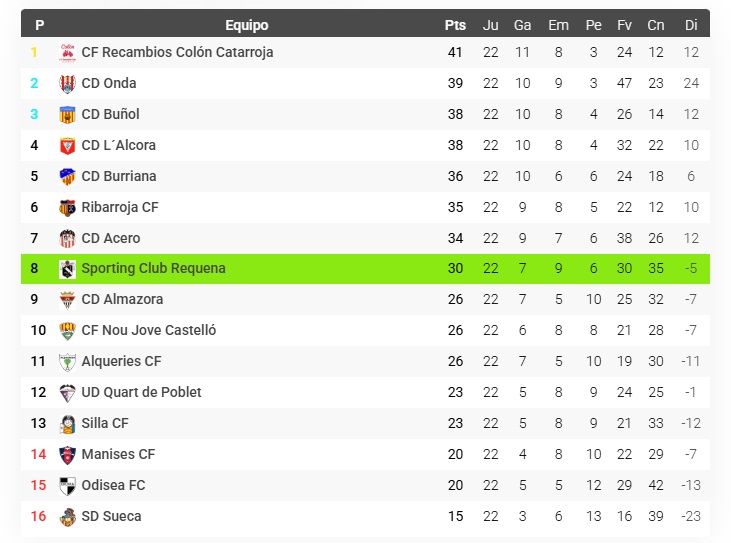The image size is (731, 543).
Task: Open the CD Almazora team link
Action: (122, 299)
